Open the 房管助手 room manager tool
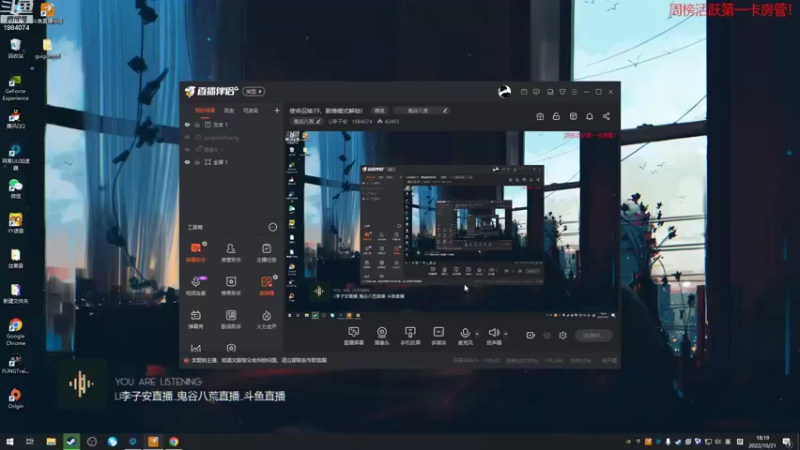Image resolution: width=800 pixels, height=450 pixels. [x=231, y=253]
